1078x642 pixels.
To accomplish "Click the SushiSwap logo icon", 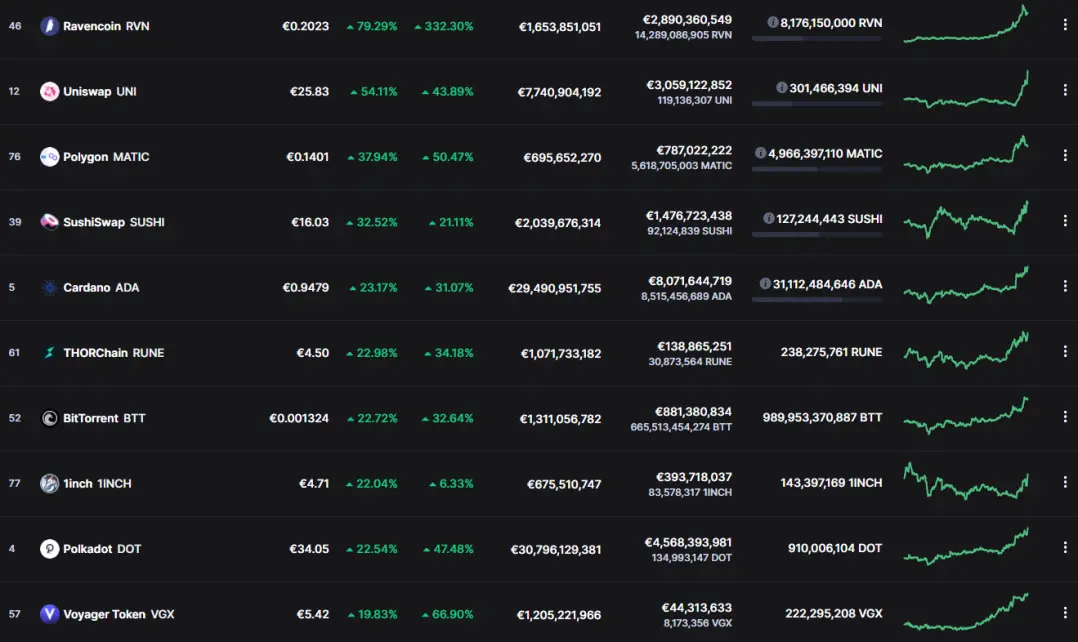I will click(50, 222).
